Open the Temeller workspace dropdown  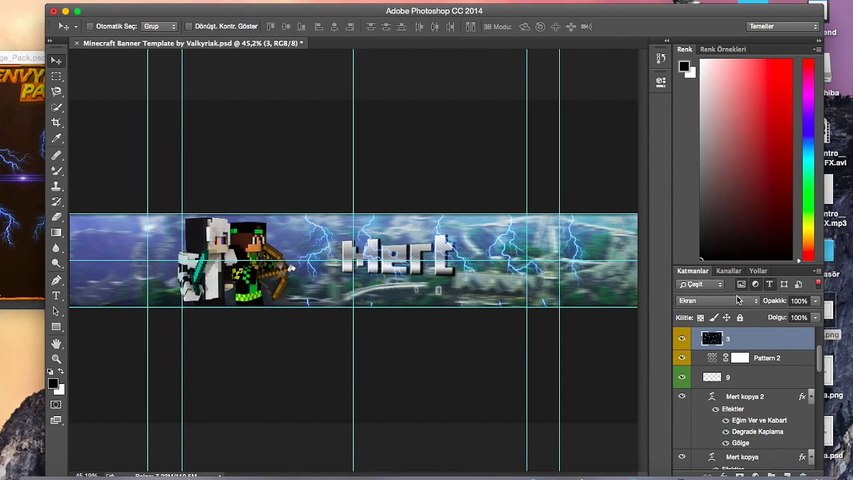[783, 26]
